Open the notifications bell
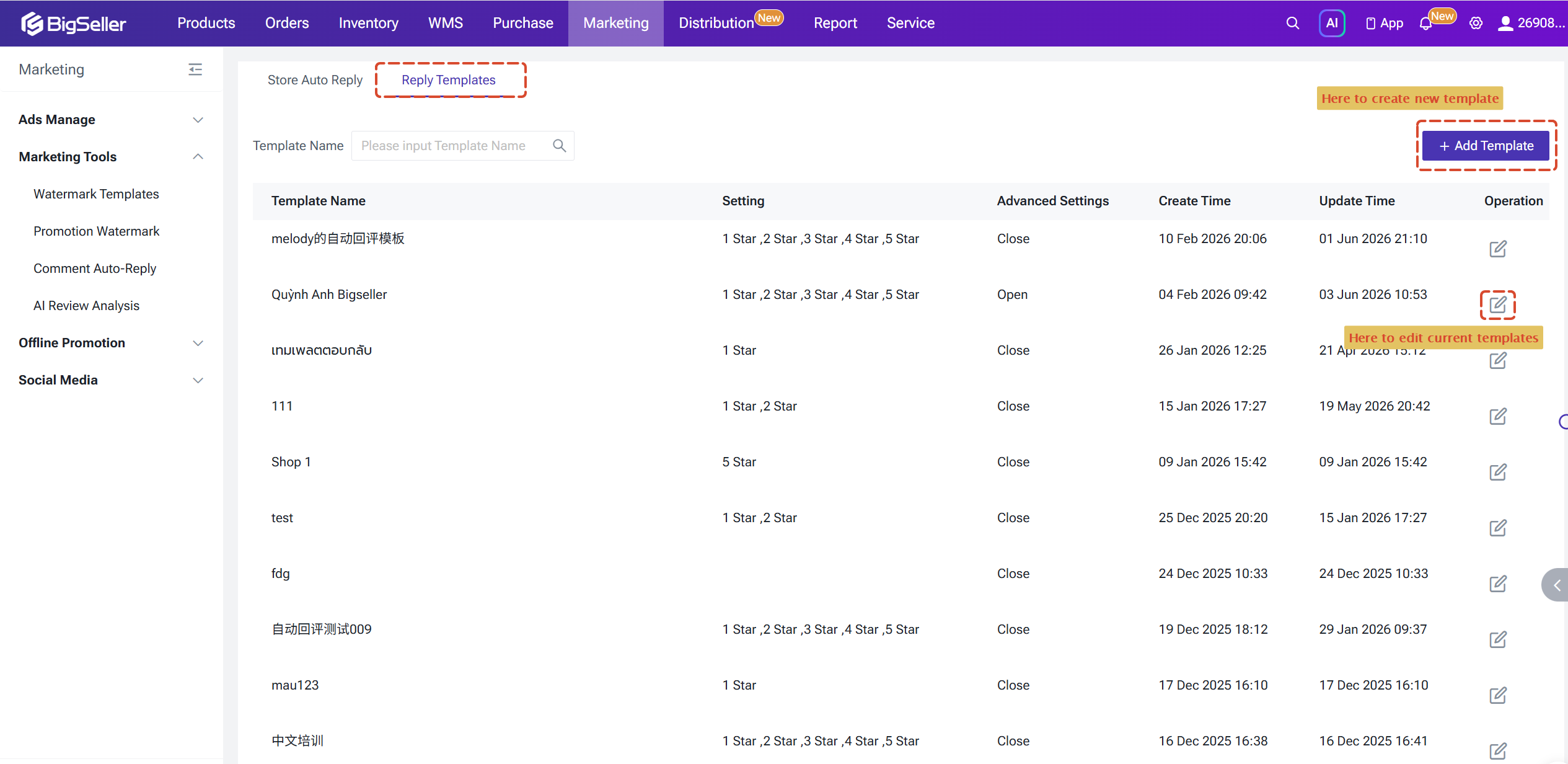The height and width of the screenshot is (764, 1568). point(1425,24)
